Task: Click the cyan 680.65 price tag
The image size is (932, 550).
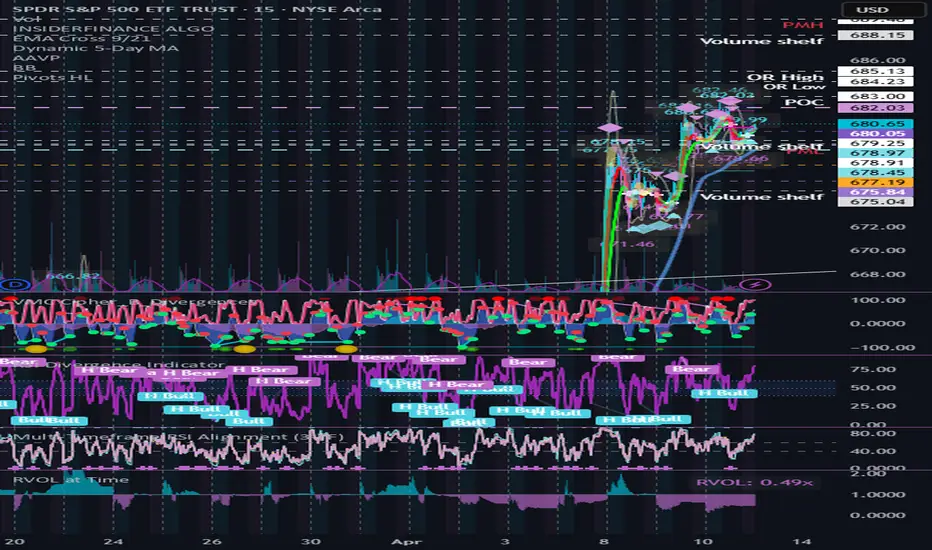Action: pos(876,124)
